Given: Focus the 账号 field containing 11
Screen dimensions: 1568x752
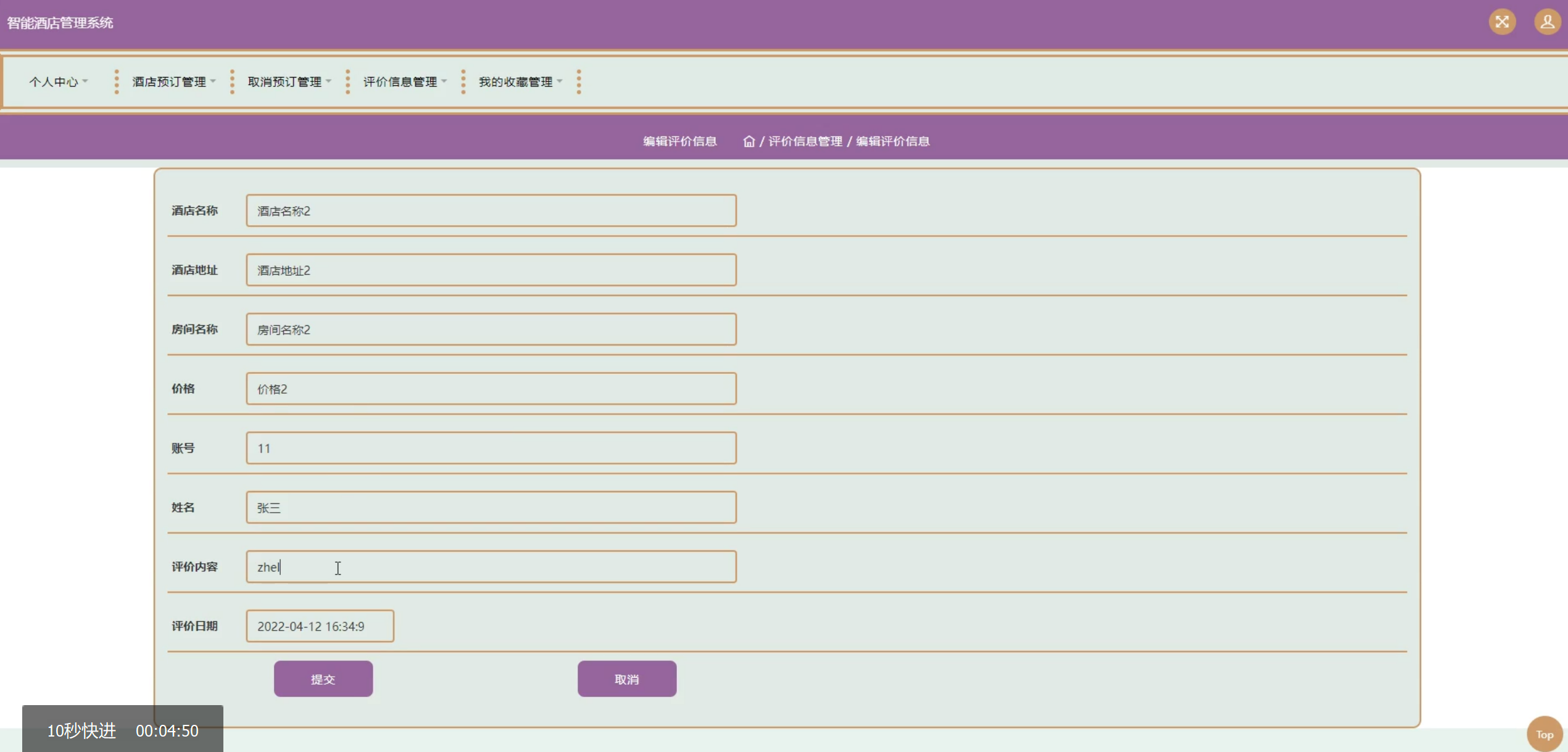Looking at the screenshot, I should point(491,448).
